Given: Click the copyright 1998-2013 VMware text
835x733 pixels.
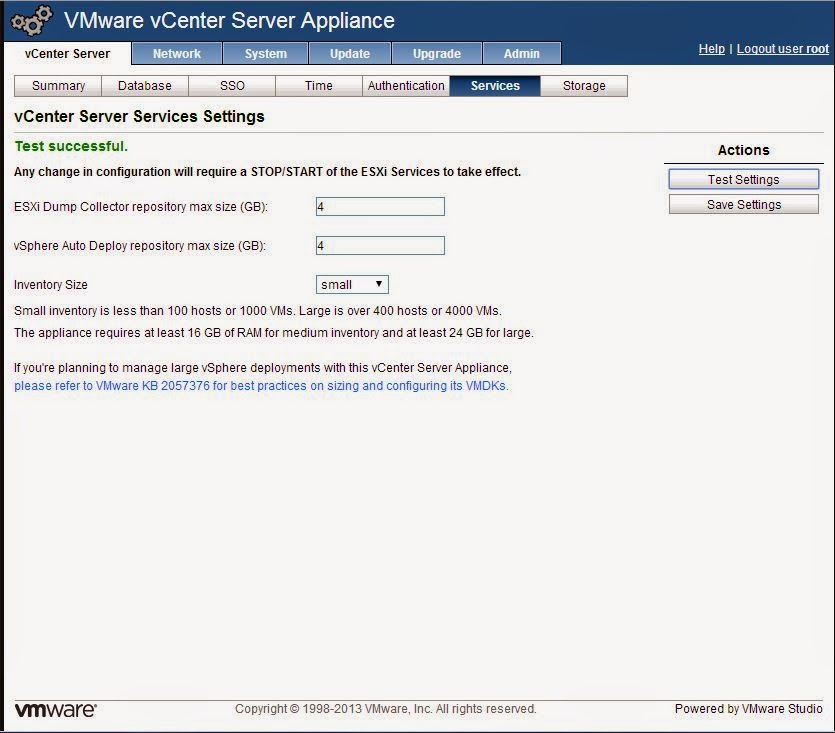Looking at the screenshot, I should pos(386,709).
